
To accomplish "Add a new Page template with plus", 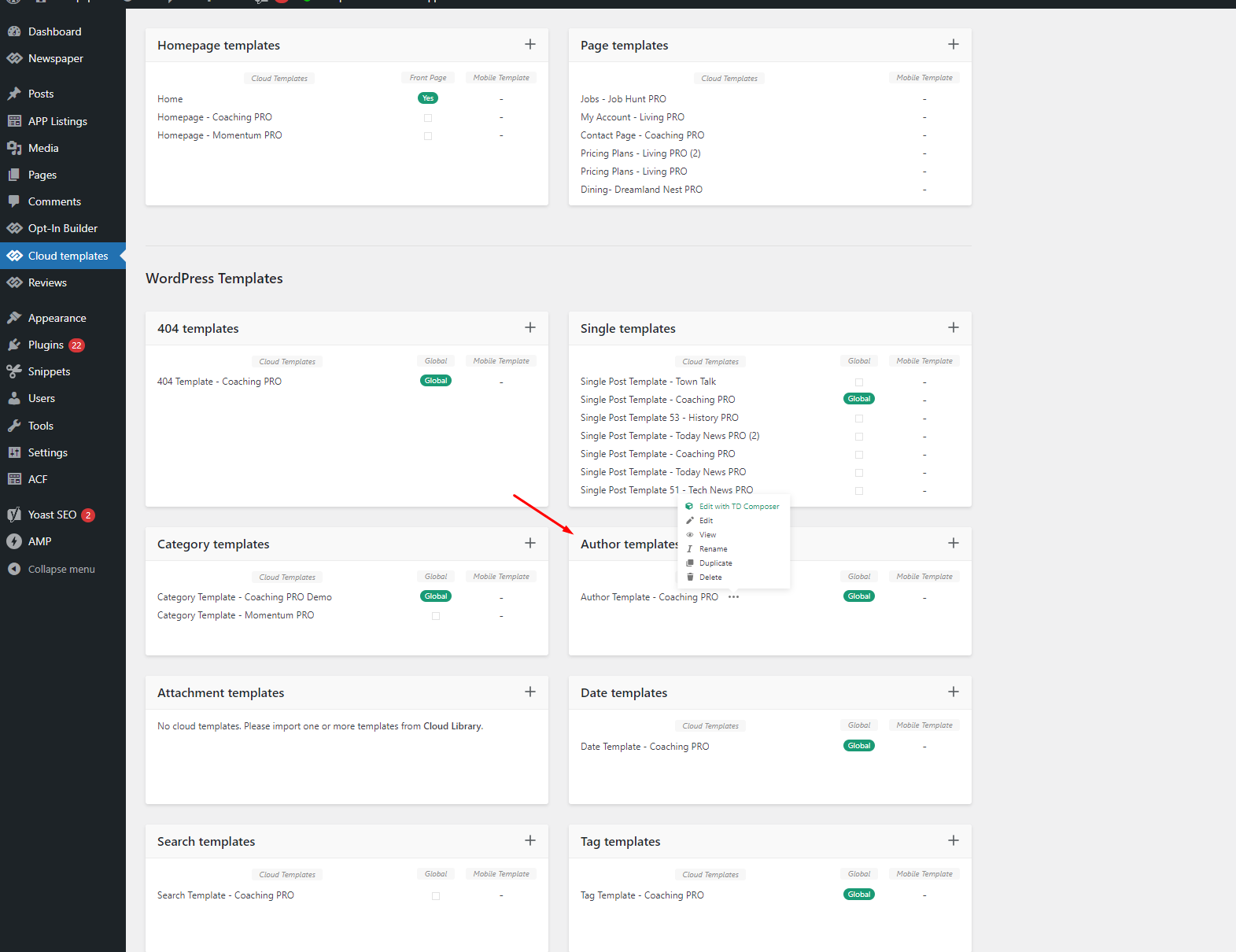I will coord(954,44).
